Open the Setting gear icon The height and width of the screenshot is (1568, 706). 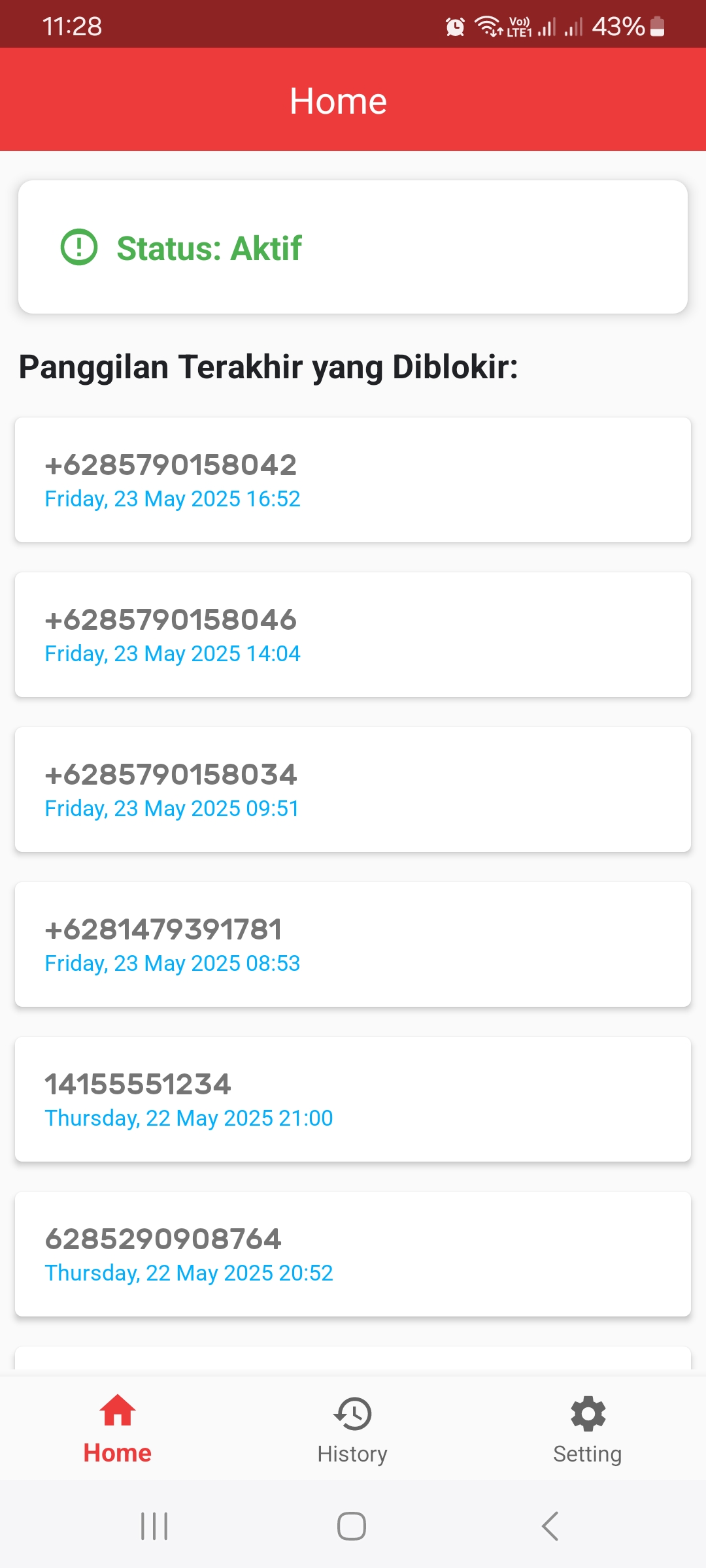pyautogui.click(x=588, y=1414)
